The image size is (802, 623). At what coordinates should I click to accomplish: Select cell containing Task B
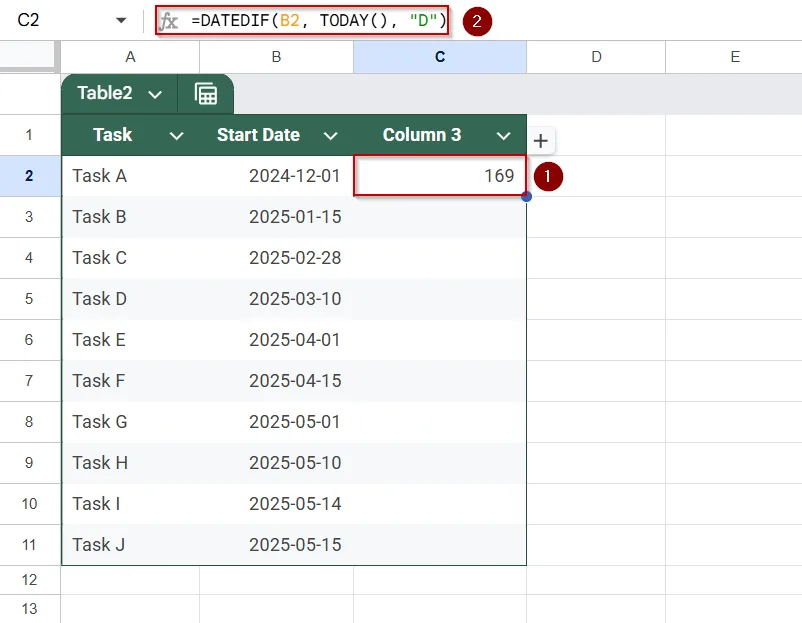click(130, 217)
